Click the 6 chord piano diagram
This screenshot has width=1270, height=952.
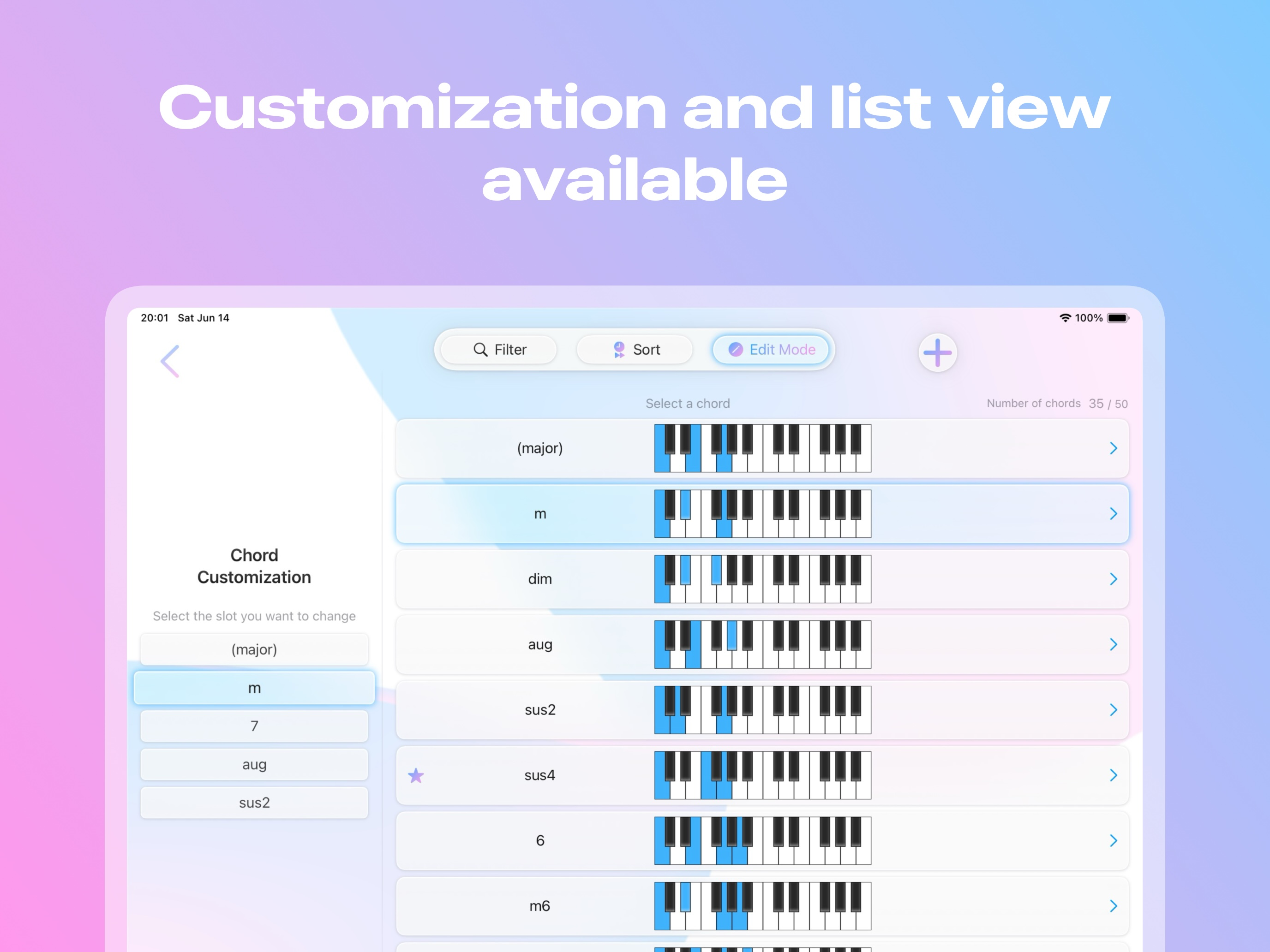click(x=763, y=841)
